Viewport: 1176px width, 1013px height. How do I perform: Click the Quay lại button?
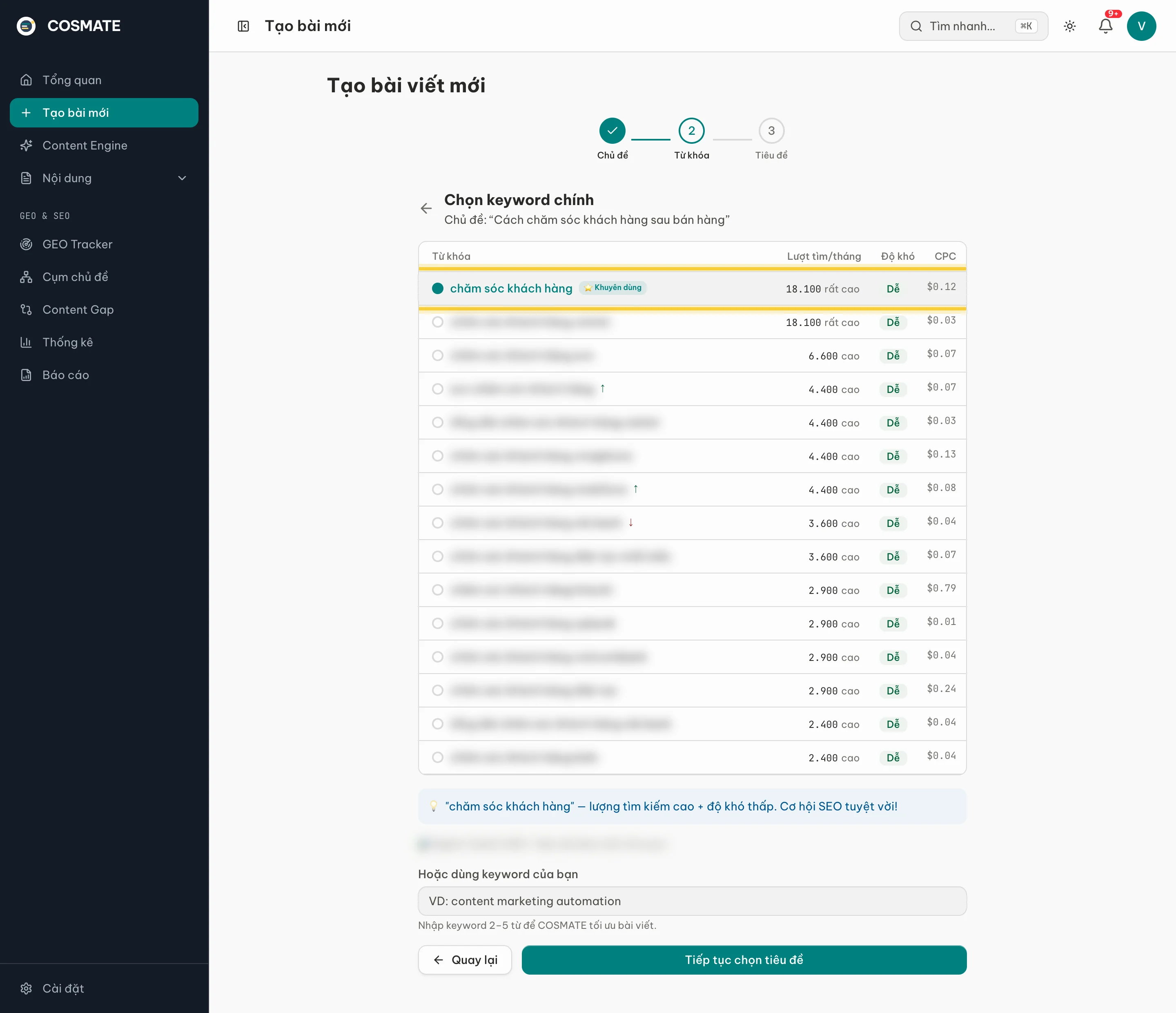coord(465,959)
